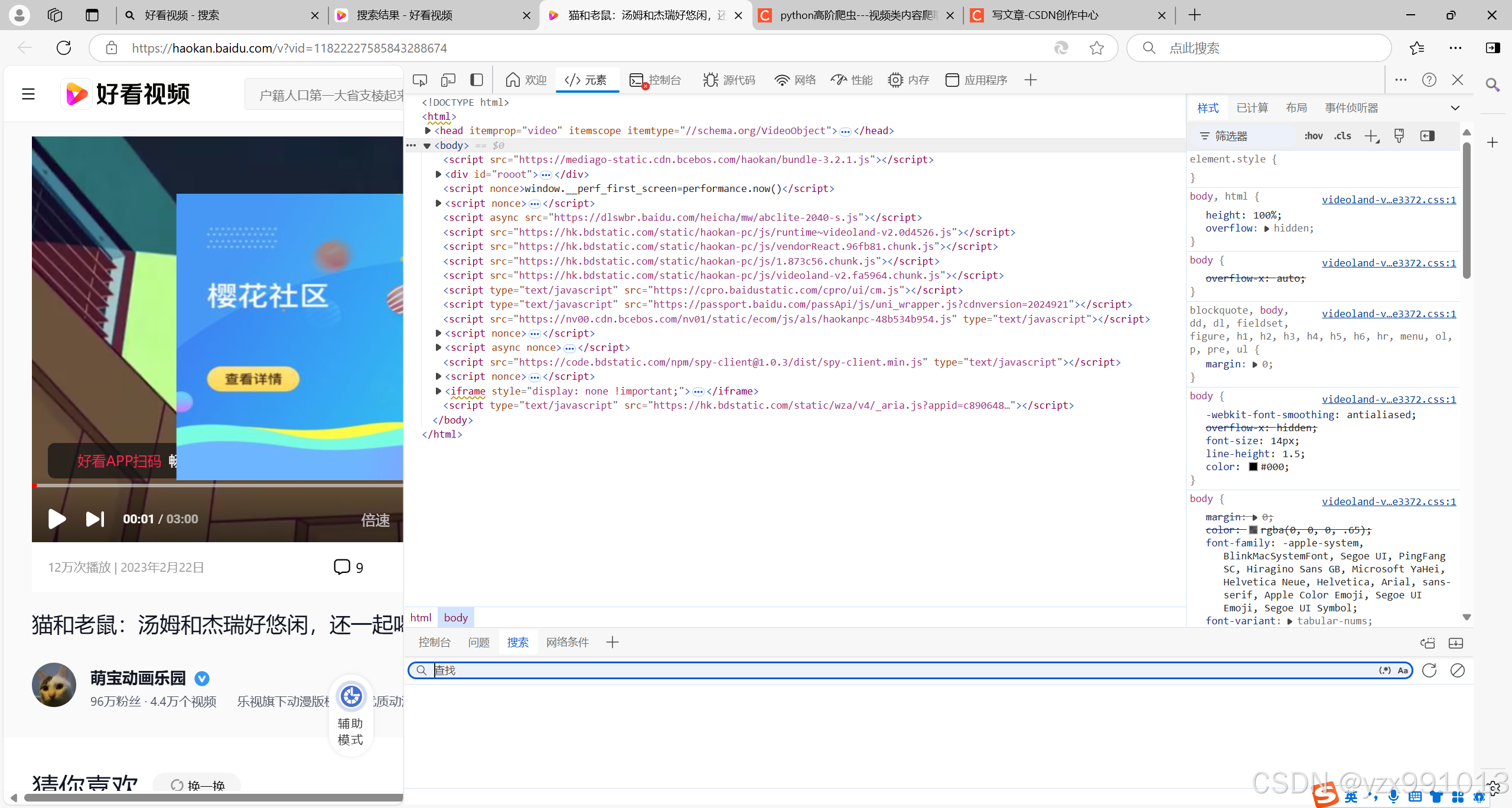Toggle the :hov element state panel
1512x808 pixels.
click(1314, 136)
